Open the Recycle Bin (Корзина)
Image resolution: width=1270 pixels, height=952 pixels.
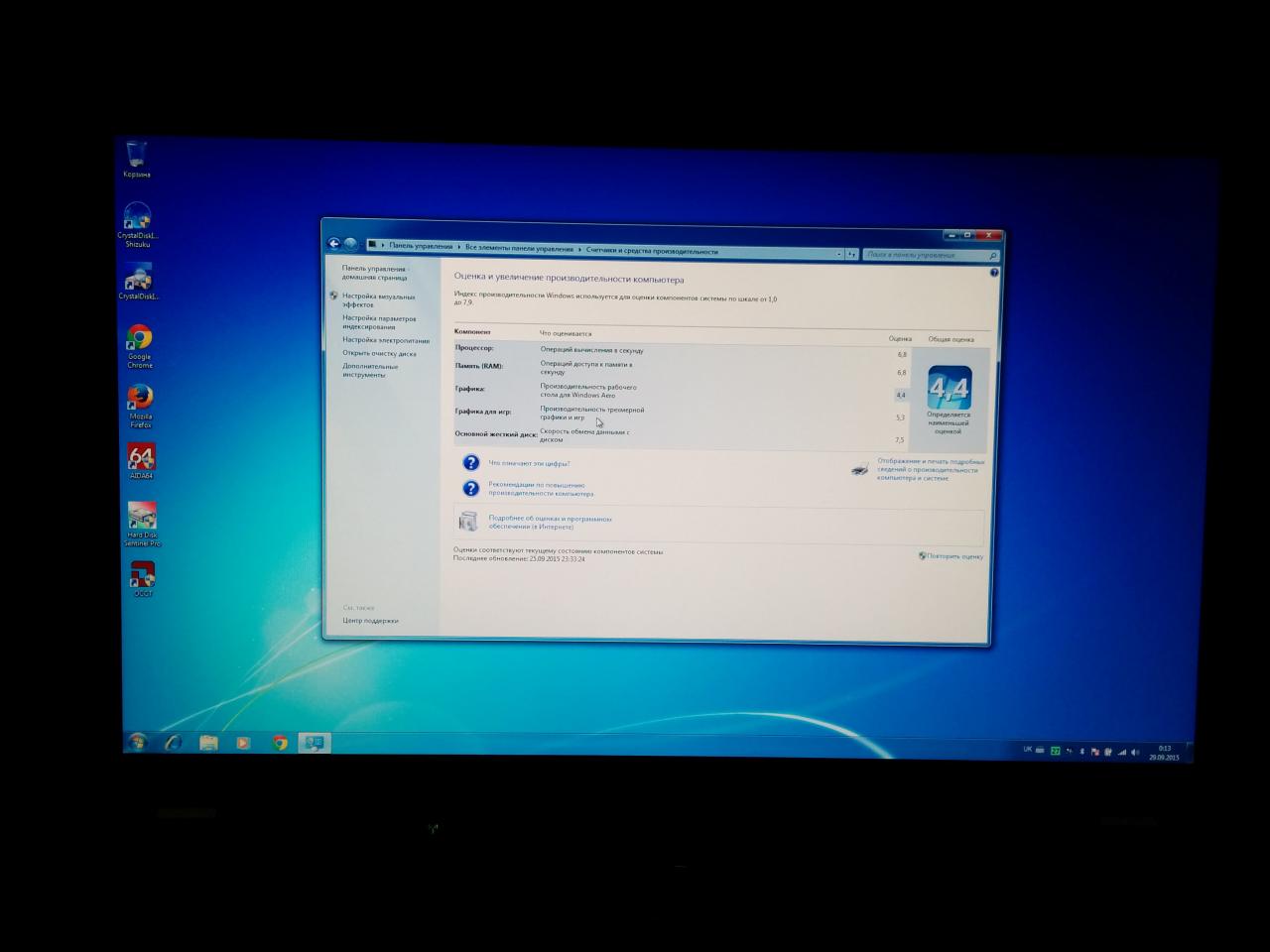click(137, 155)
